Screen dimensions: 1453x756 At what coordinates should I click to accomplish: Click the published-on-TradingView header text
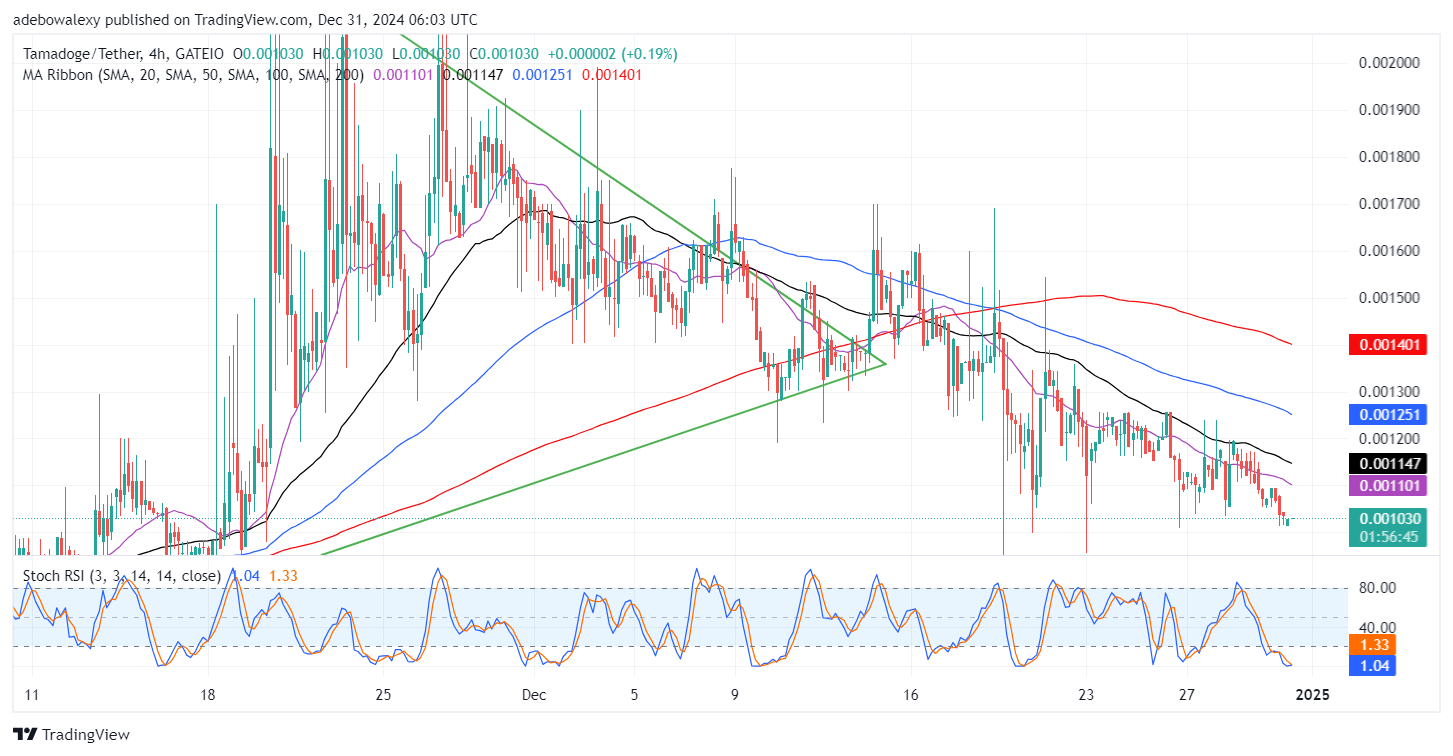pyautogui.click(x=246, y=19)
